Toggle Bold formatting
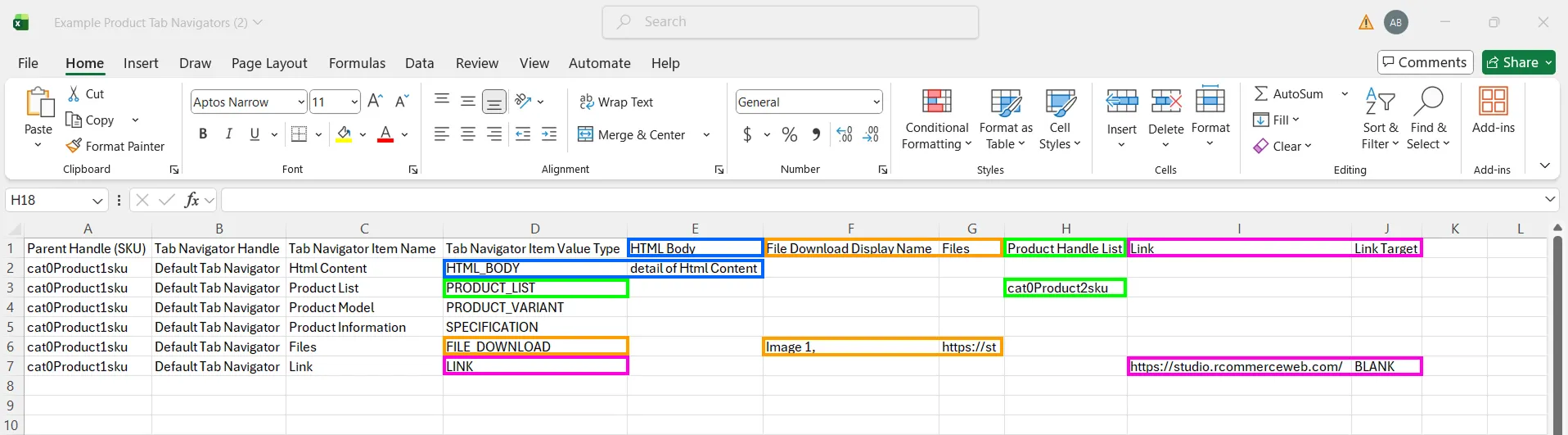Screen dimensions: 1568x435 [203, 134]
